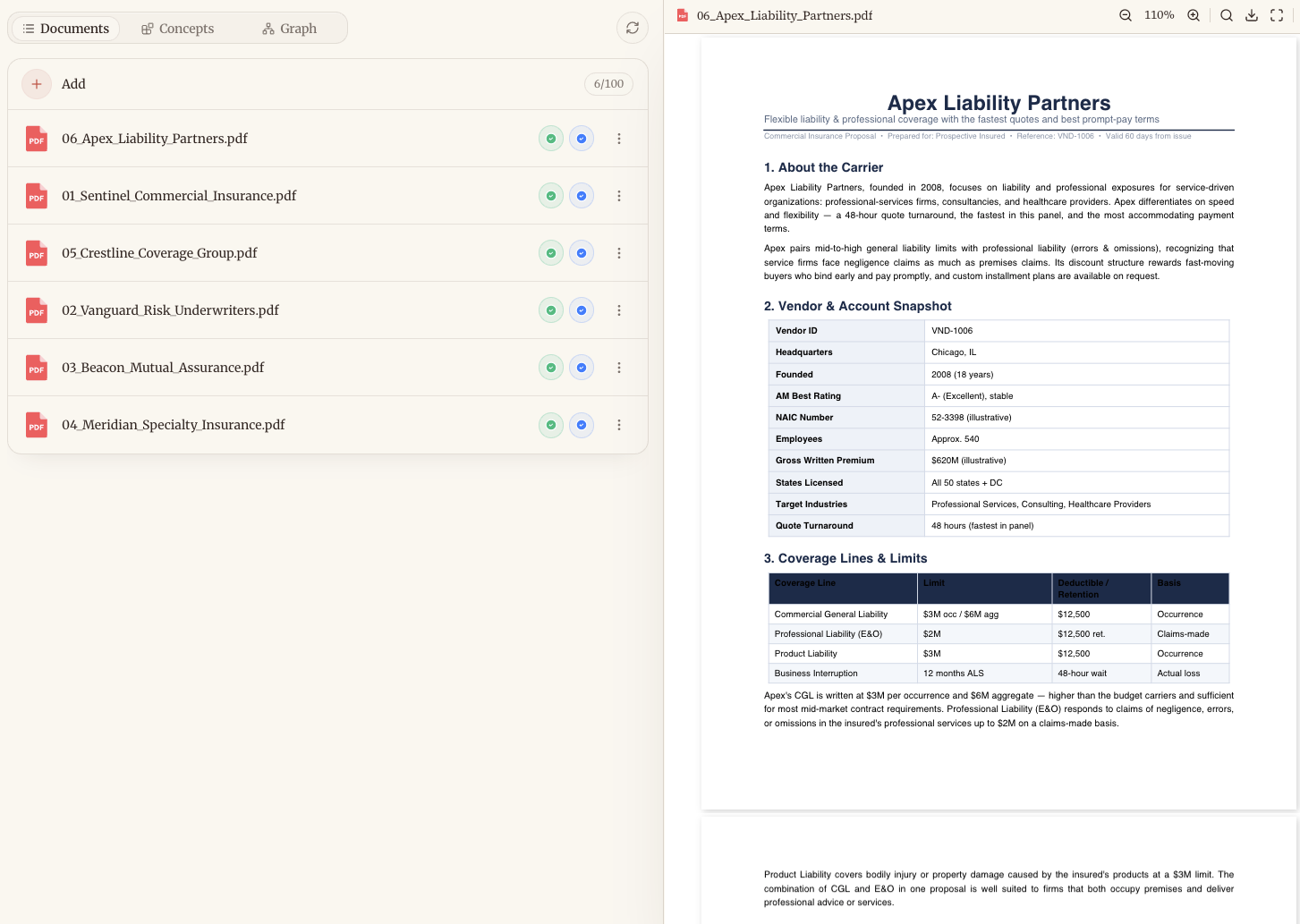1300x924 pixels.
Task: Click blue verified badge for 06_Apex_Liability_Partners
Action: click(x=582, y=139)
